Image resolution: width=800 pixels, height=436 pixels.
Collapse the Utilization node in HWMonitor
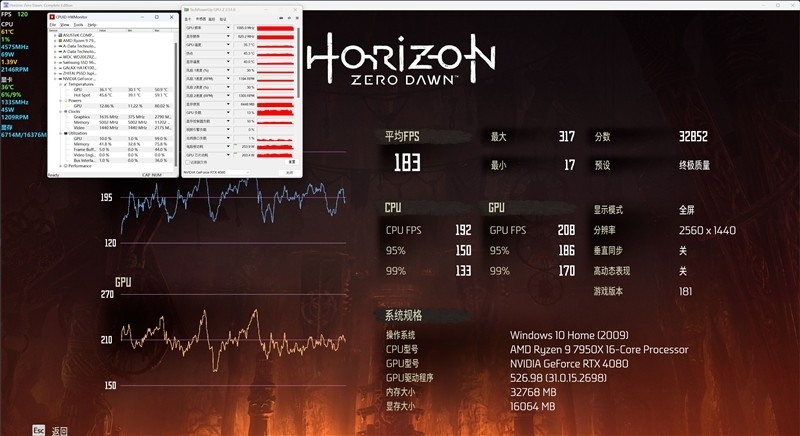[x=60, y=133]
